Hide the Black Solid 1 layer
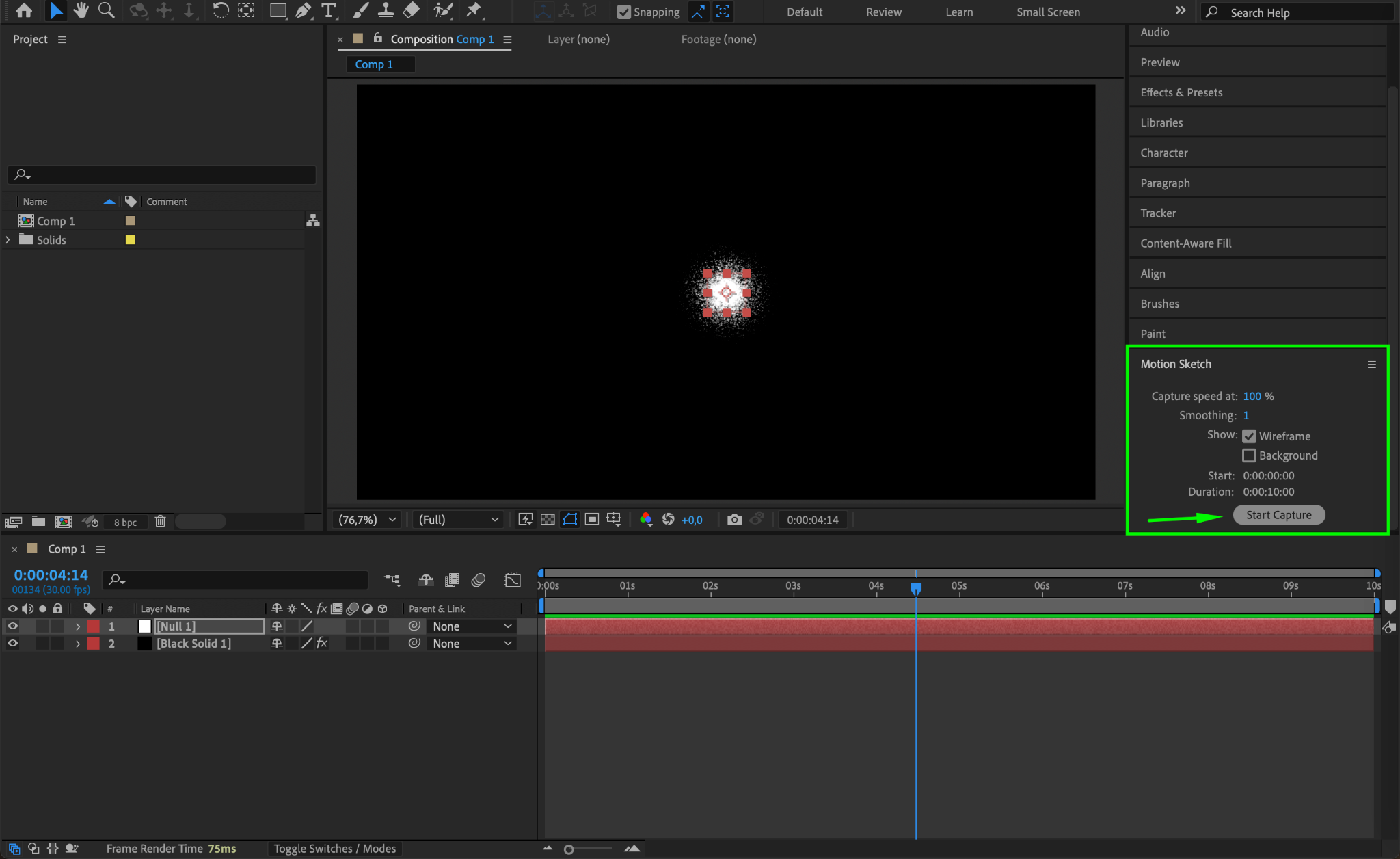The height and width of the screenshot is (859, 1400). (12, 644)
